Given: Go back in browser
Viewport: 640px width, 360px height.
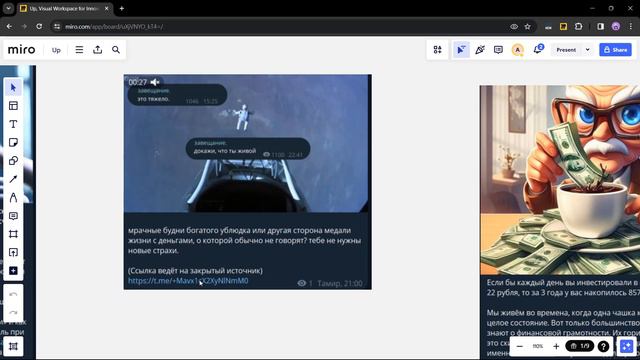Looking at the screenshot, I should coord(9,27).
